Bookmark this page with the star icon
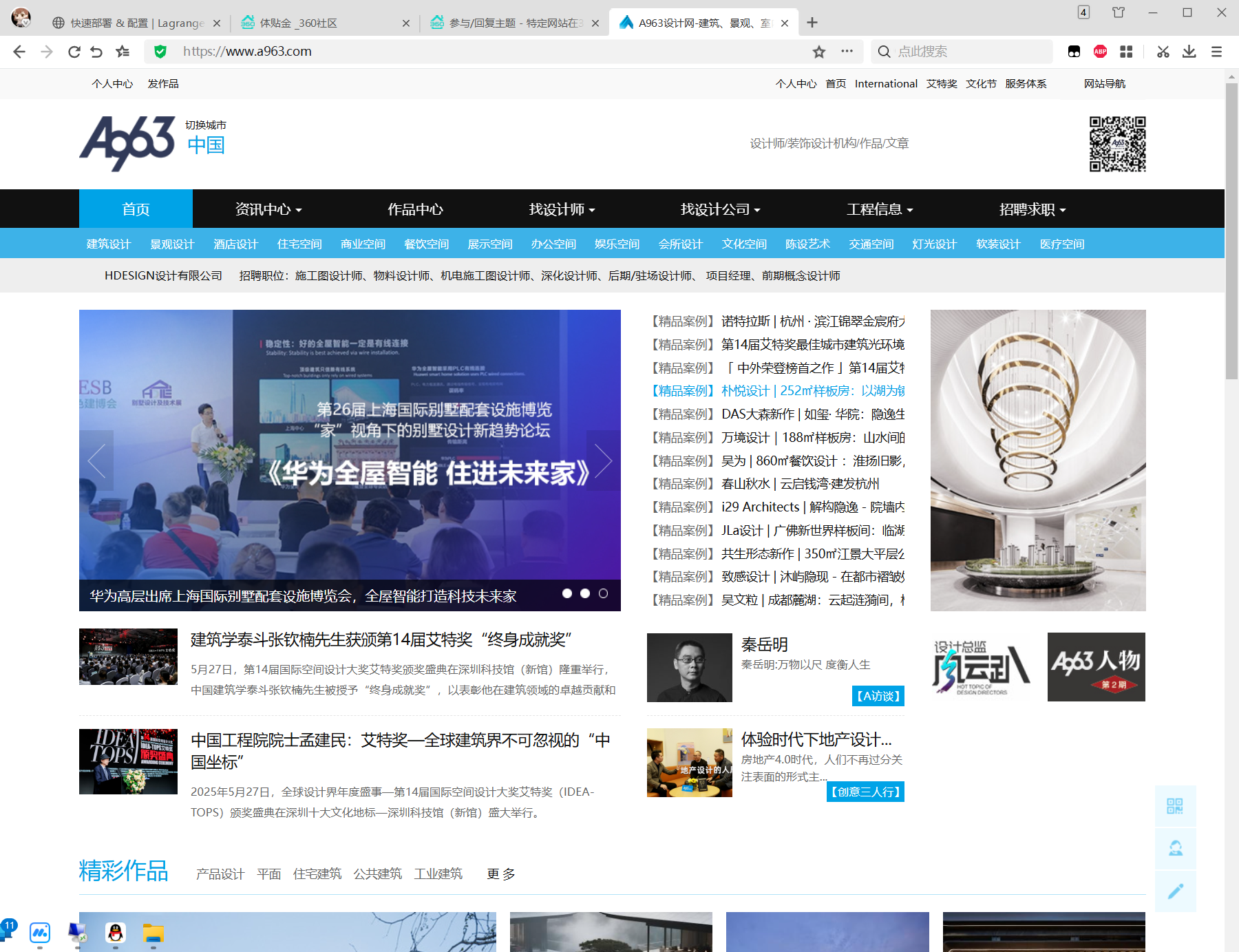The height and width of the screenshot is (952, 1239). pos(818,51)
